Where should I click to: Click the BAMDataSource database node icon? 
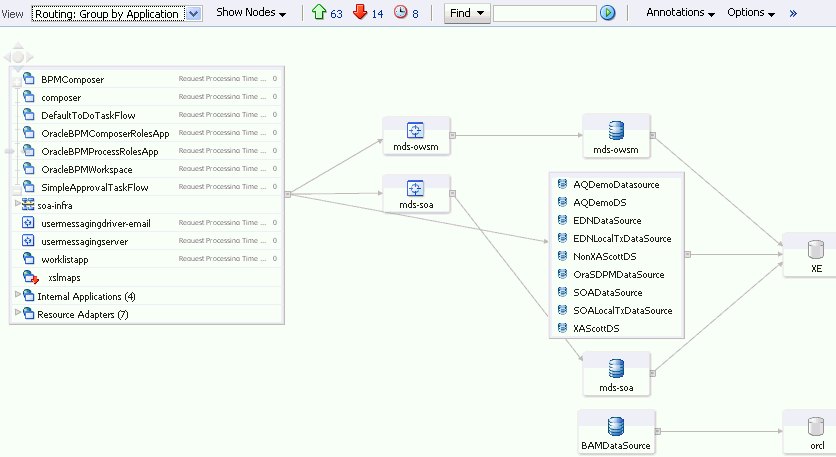pyautogui.click(x=616, y=427)
